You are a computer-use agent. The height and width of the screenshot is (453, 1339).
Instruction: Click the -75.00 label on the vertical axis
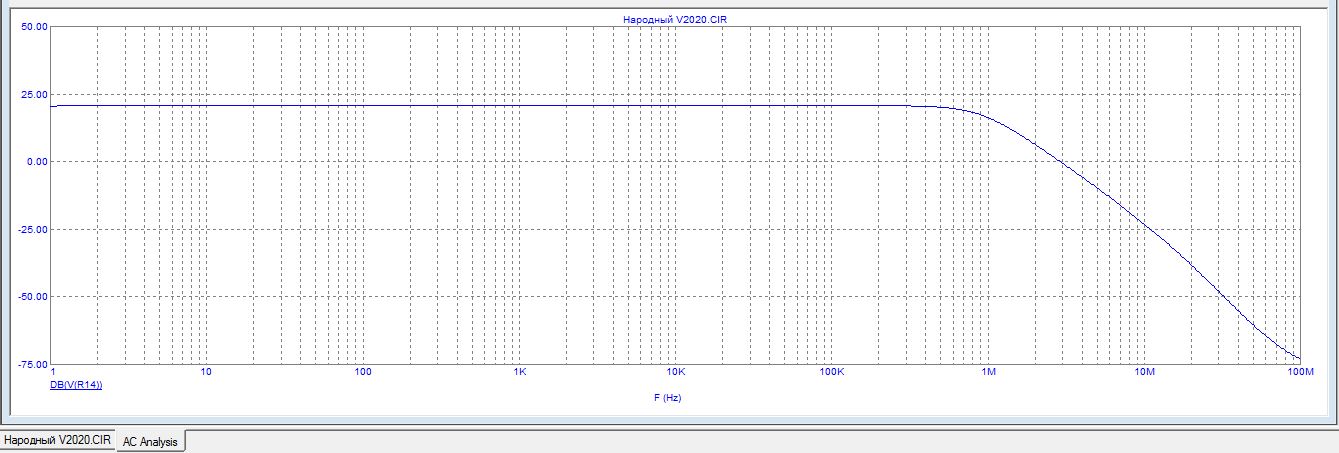pos(33,364)
